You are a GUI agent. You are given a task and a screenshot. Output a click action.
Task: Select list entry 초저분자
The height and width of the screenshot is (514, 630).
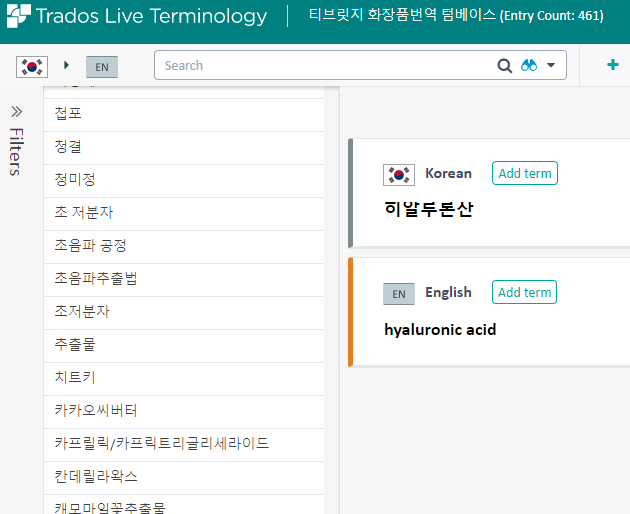click(184, 312)
